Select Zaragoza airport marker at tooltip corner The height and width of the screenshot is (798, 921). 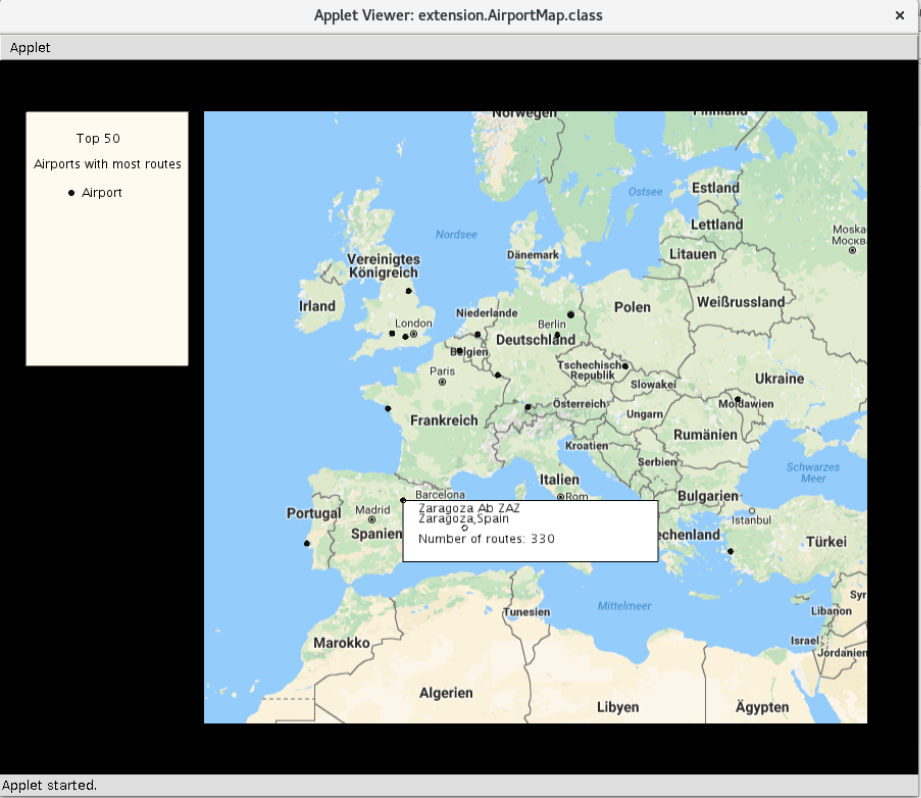coord(403,500)
